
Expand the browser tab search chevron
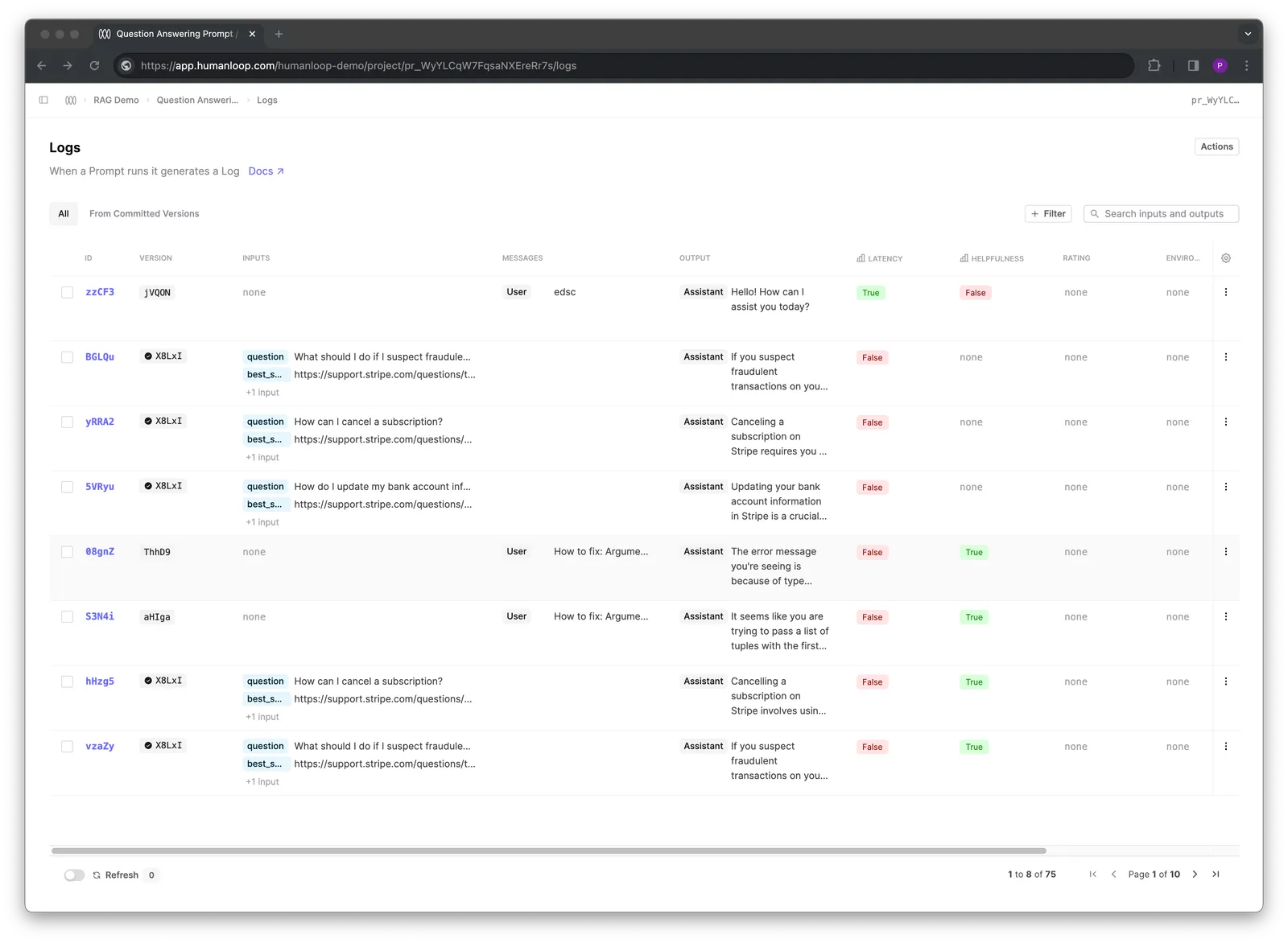1248,34
